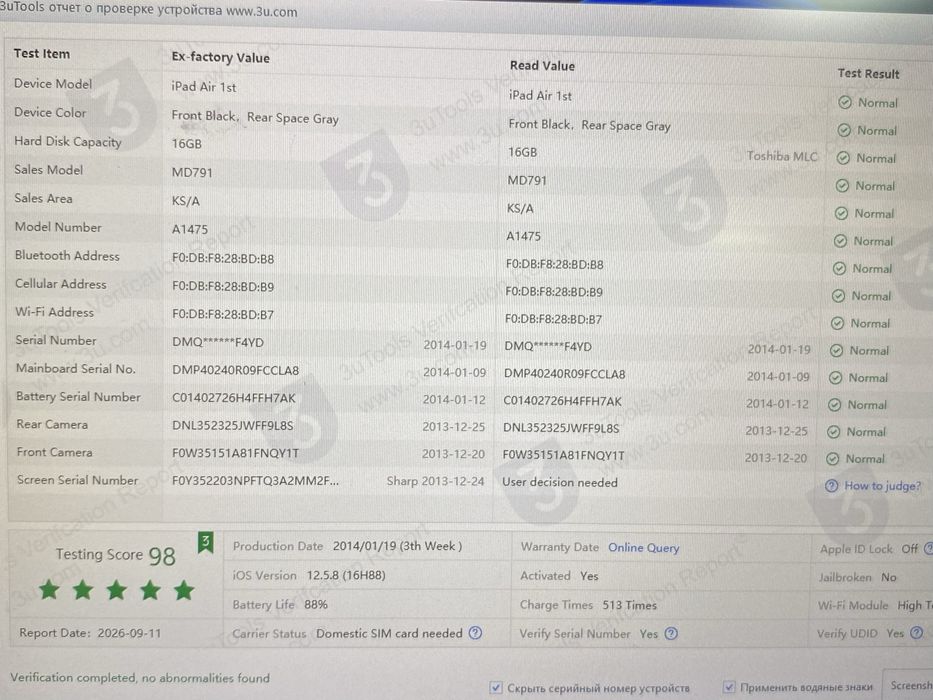This screenshot has height=700, width=933.
Task: Click the Normal check icon for Device Model
Action: 845,102
